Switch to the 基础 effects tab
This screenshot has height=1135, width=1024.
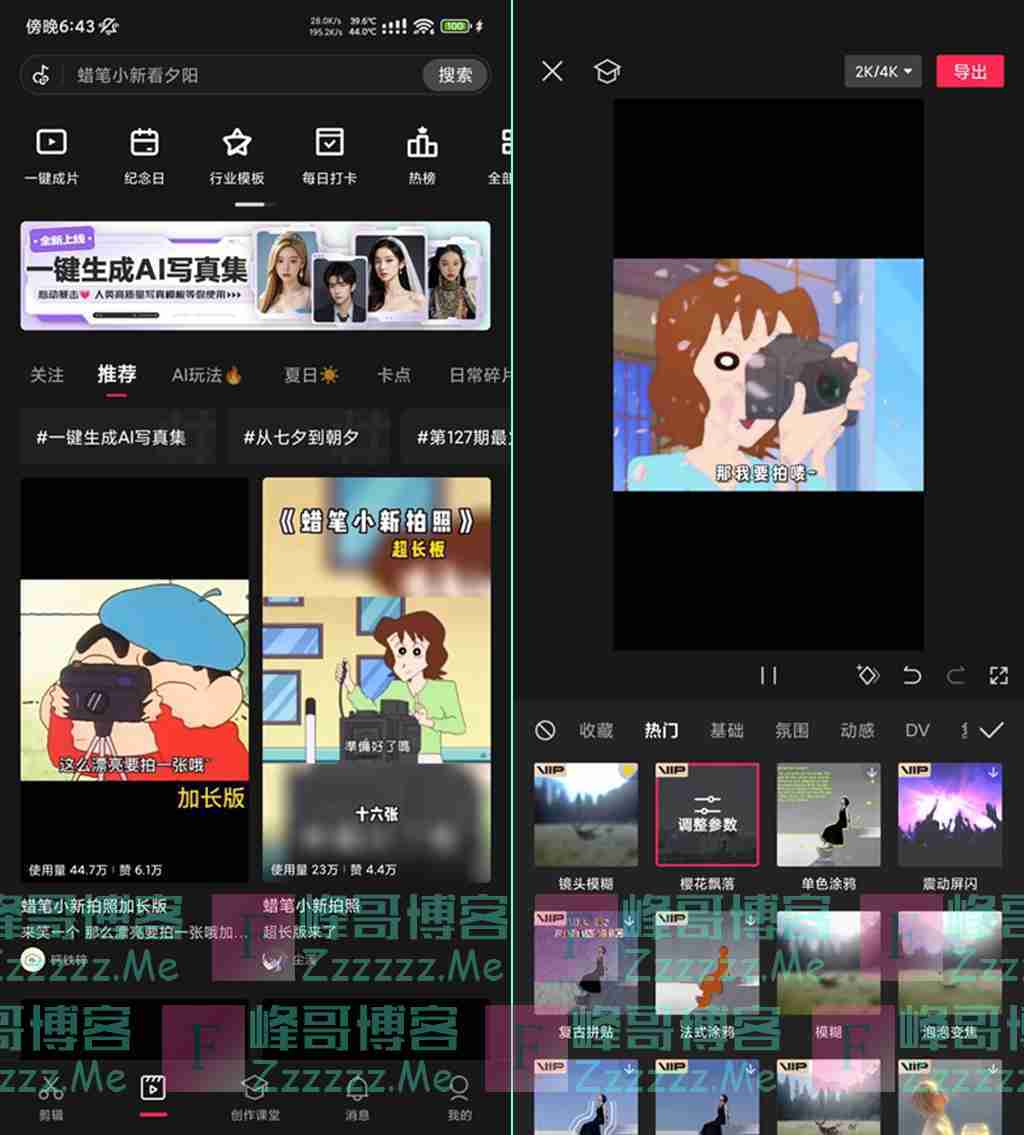pyautogui.click(x=727, y=730)
